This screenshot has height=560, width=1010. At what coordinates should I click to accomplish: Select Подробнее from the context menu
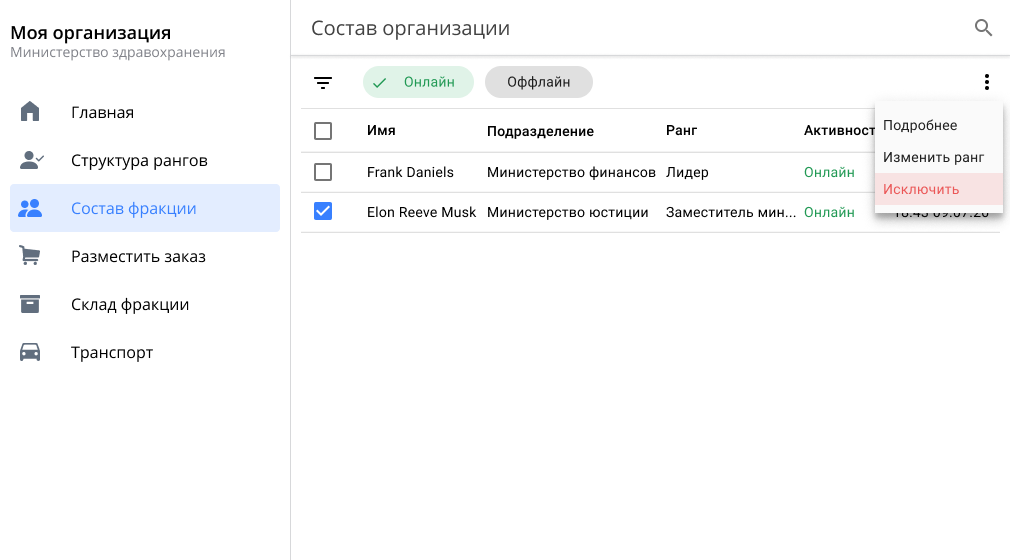pos(920,125)
